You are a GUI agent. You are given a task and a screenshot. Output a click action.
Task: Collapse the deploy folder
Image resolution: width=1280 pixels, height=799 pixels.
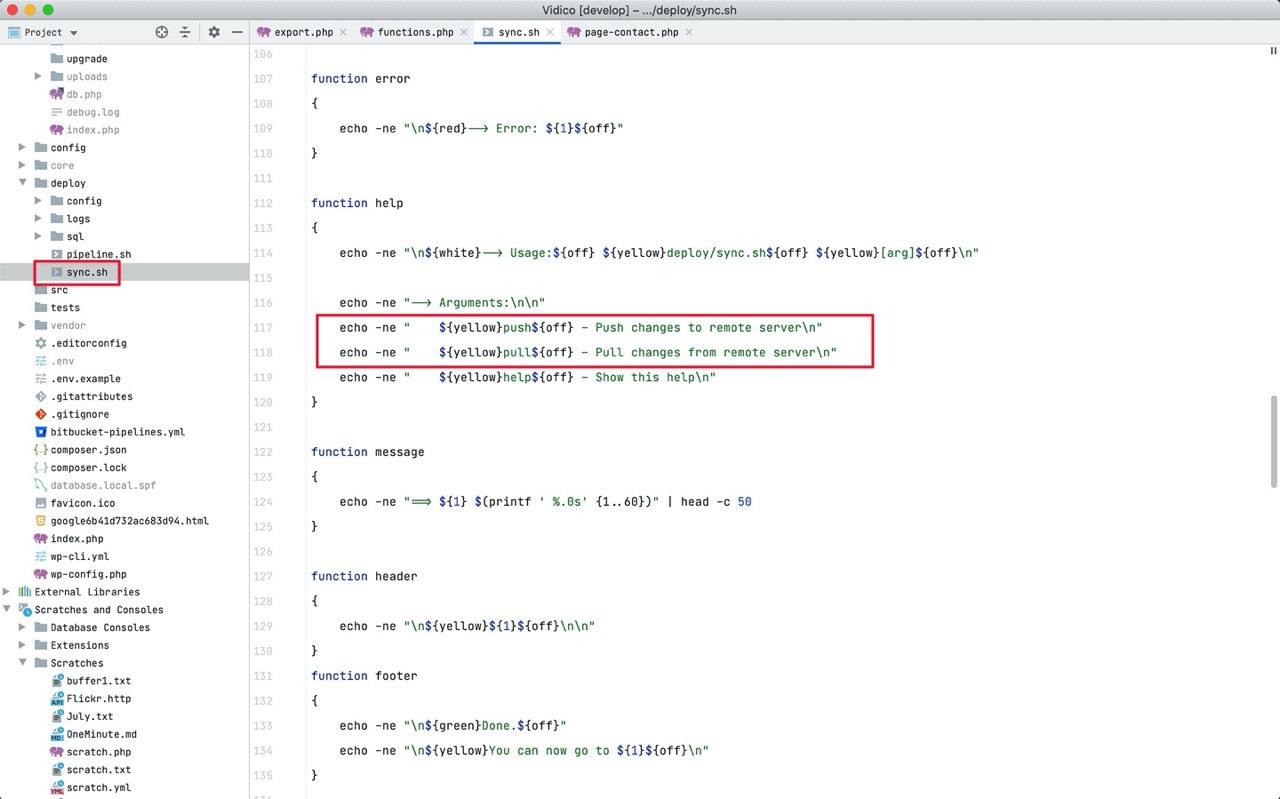pos(23,183)
